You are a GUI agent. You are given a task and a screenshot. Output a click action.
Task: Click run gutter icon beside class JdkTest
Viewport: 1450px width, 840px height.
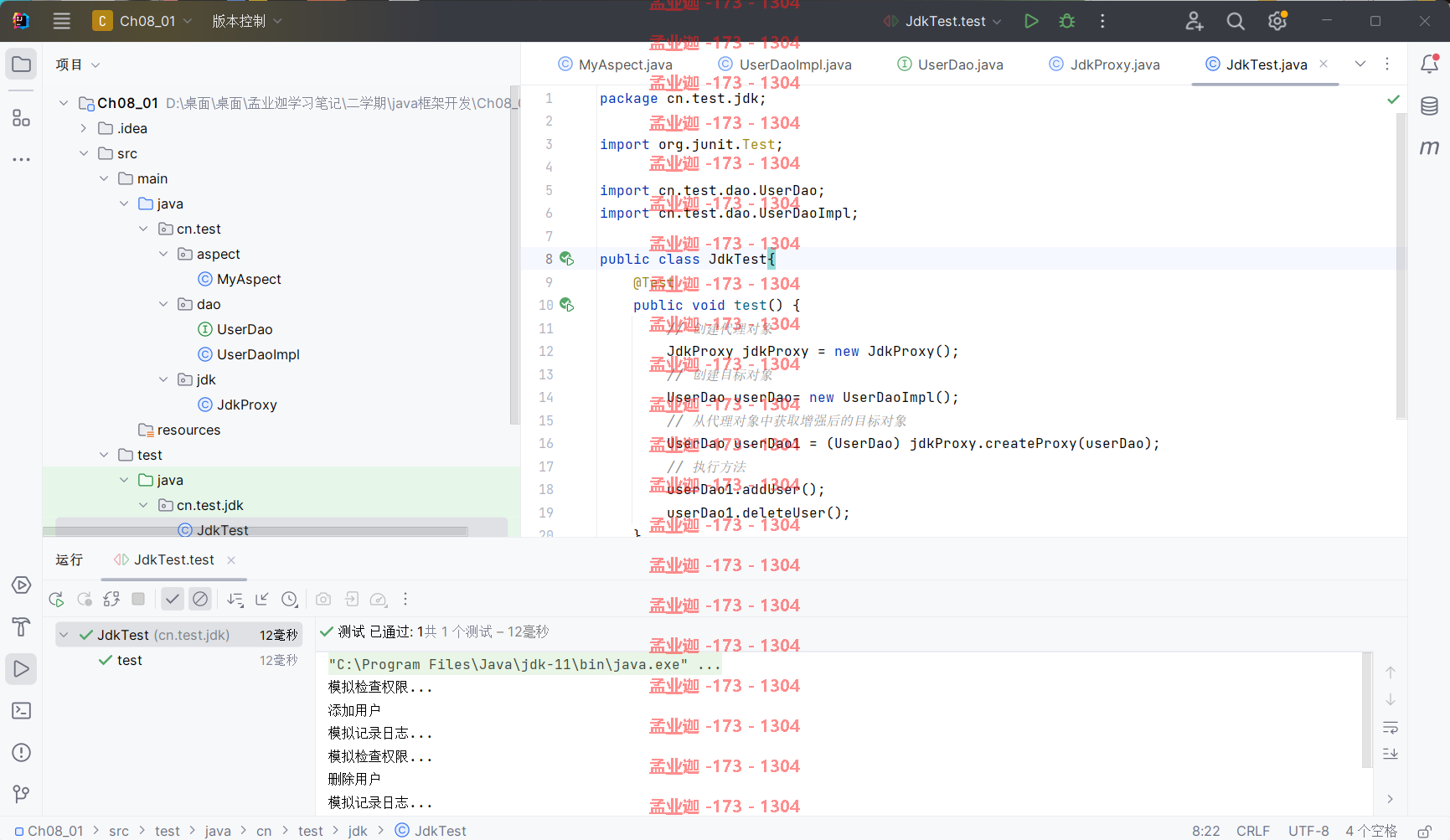pos(567,259)
